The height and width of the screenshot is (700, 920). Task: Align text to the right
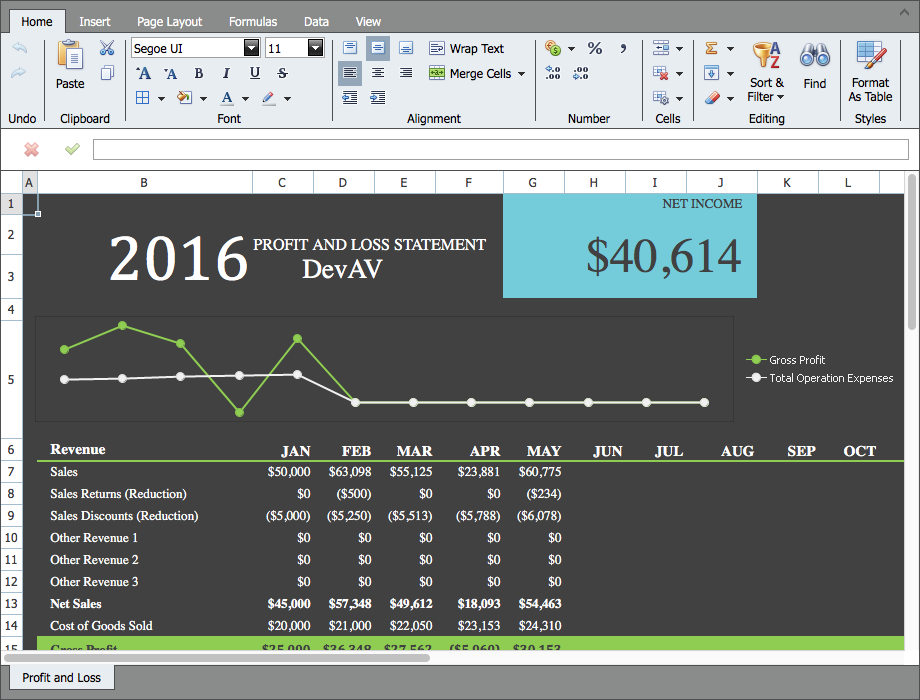(406, 73)
